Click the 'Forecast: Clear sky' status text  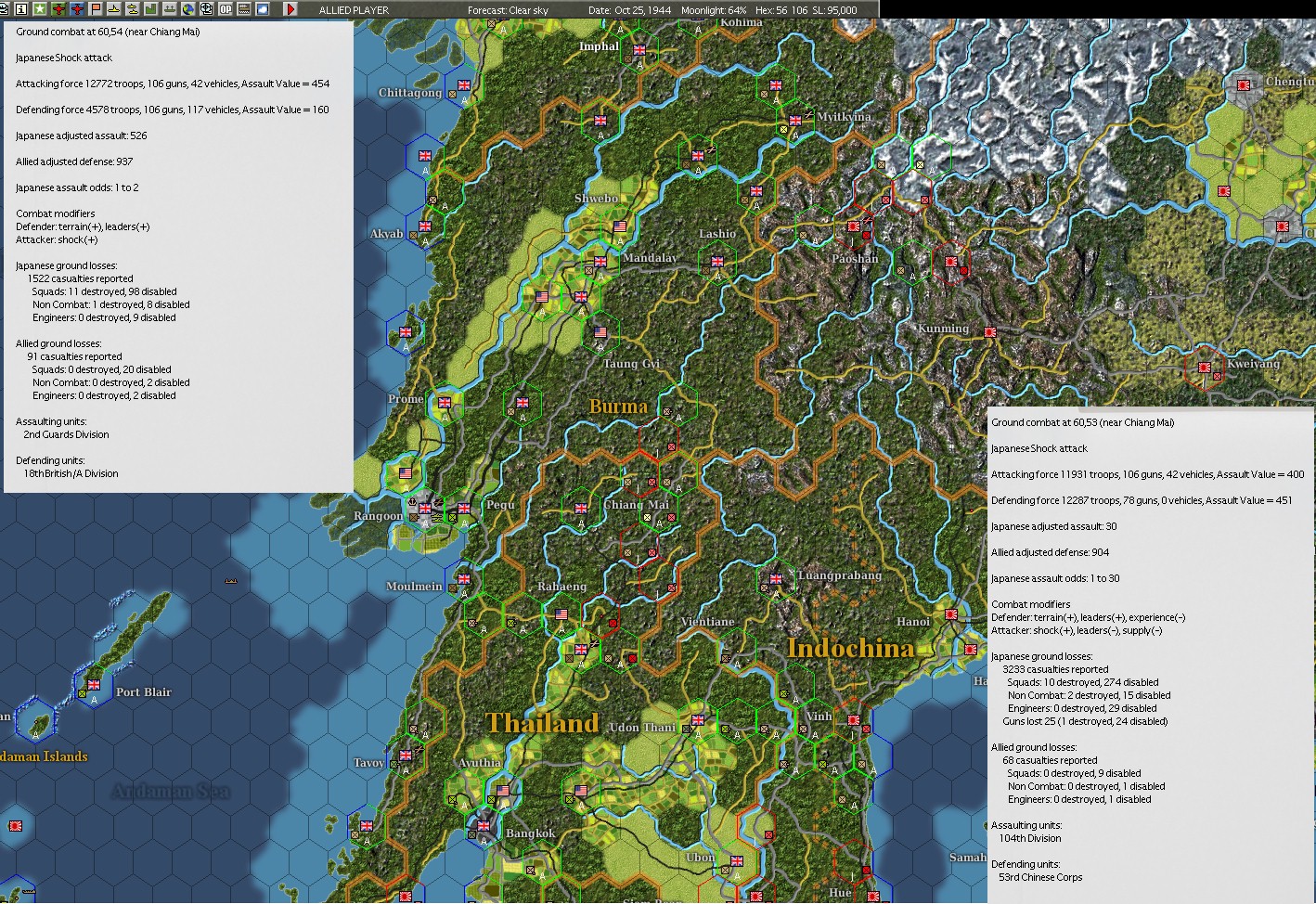click(x=508, y=10)
